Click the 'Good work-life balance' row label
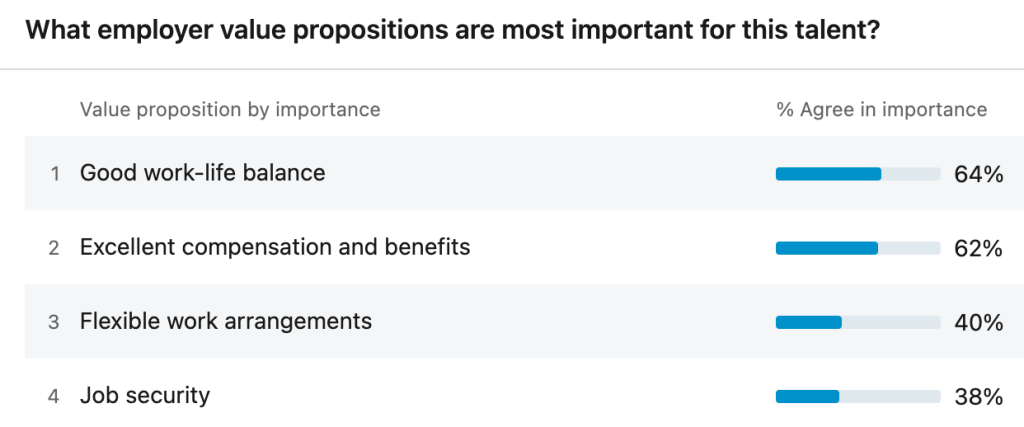Screen dimensions: 1024x427 [x=203, y=173]
